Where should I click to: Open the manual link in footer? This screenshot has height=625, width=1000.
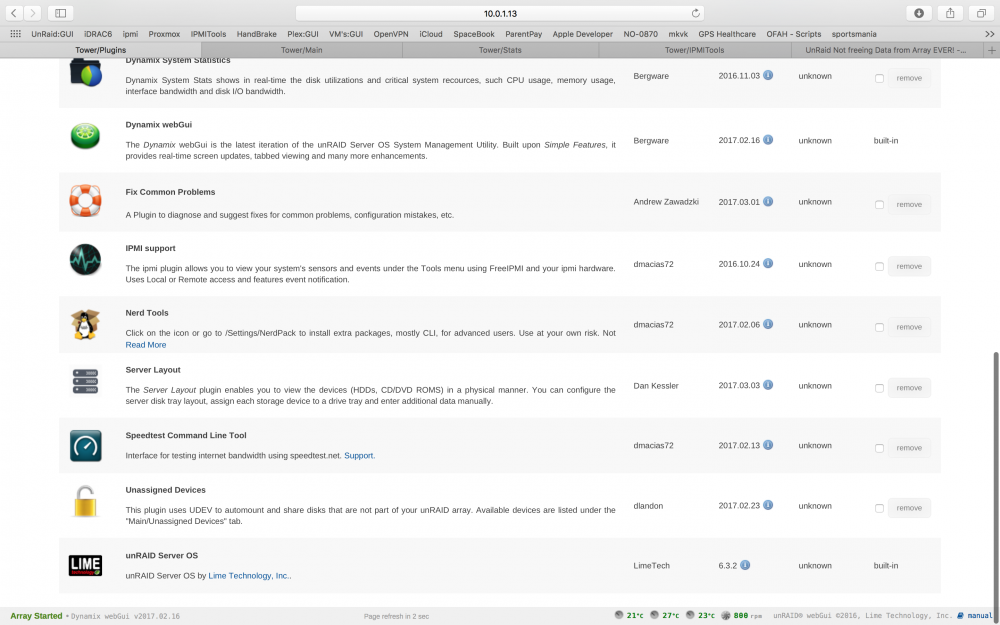point(980,615)
